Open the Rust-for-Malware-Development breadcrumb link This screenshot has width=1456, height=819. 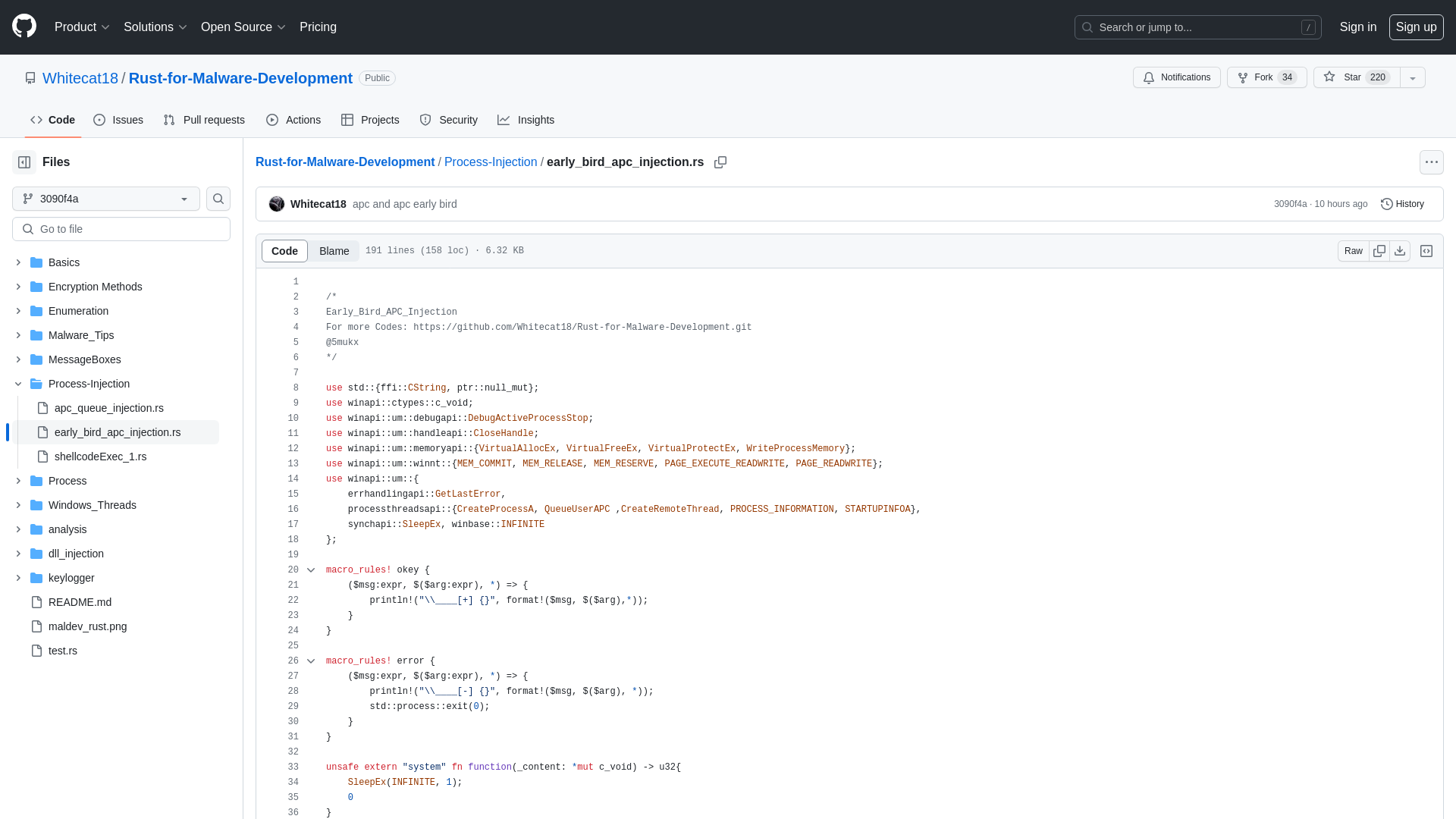(345, 162)
